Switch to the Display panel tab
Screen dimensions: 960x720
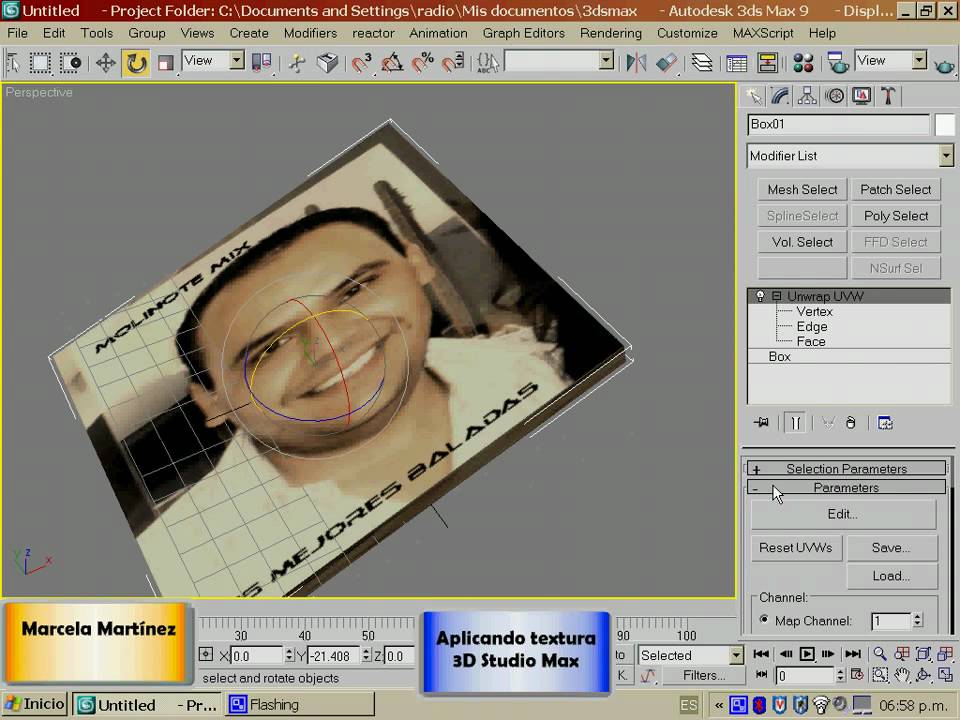861,96
